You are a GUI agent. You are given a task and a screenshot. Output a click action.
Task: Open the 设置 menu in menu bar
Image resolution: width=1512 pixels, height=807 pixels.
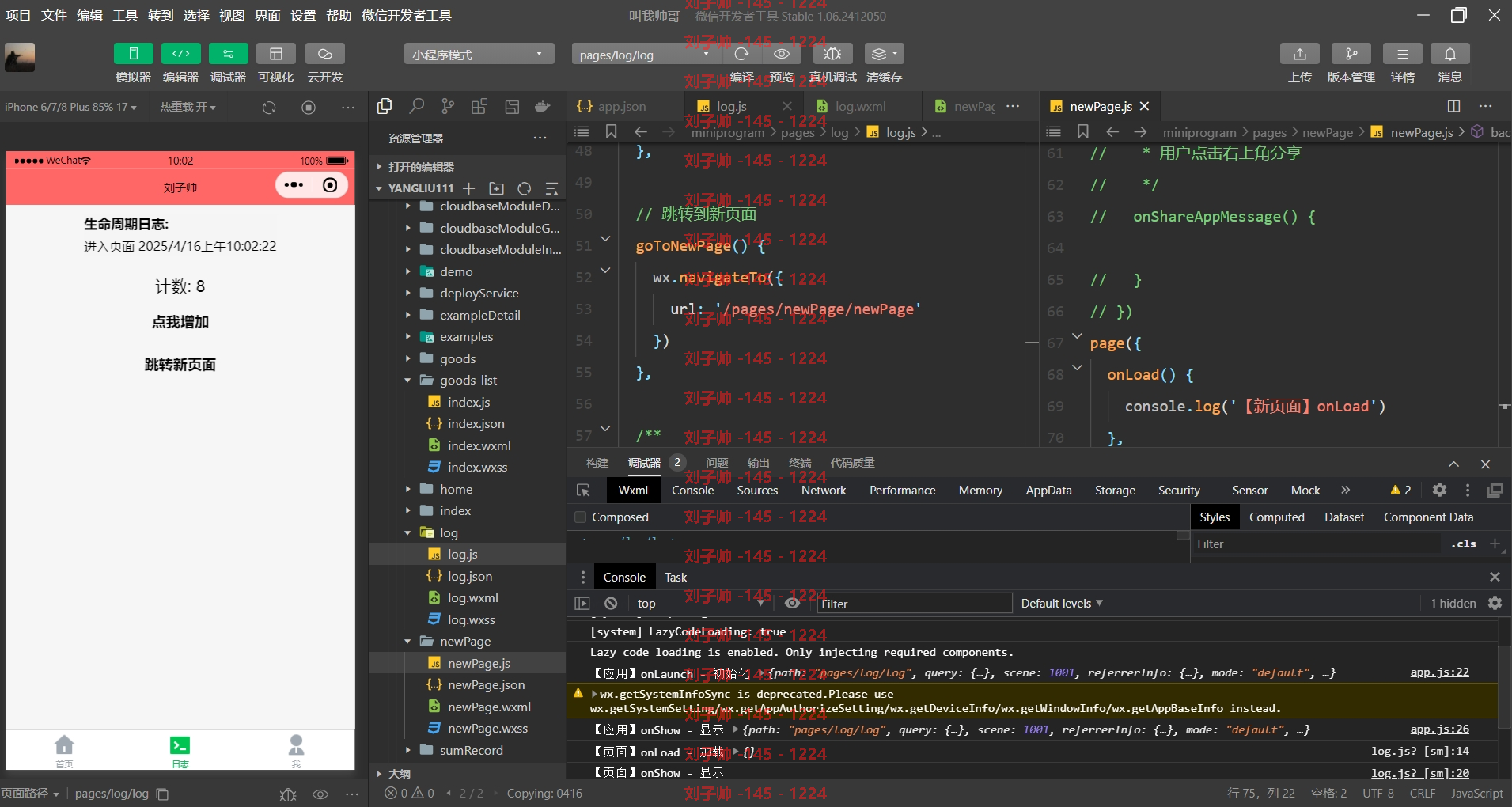303,15
